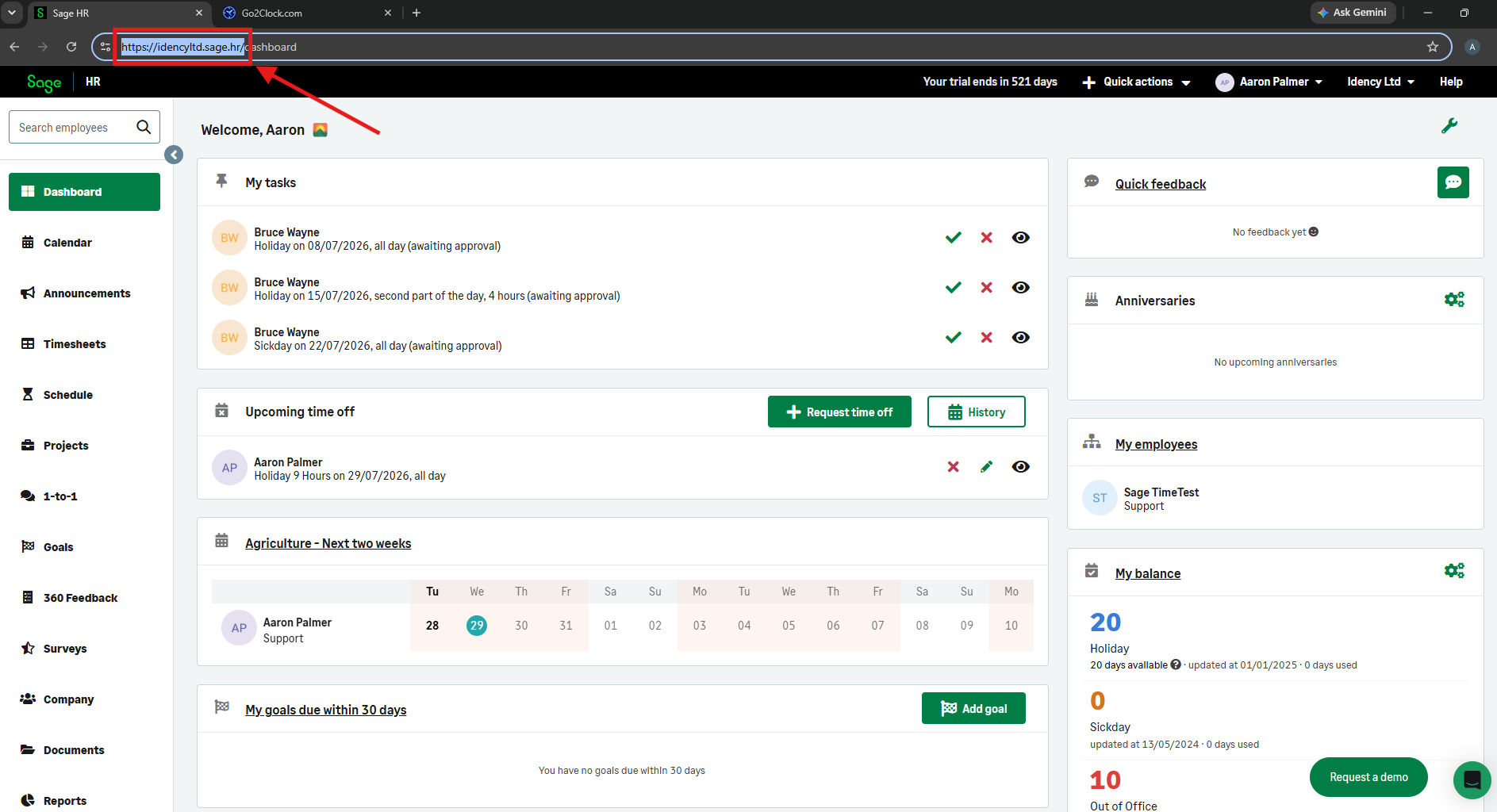Reload the page in browser
Viewport: 1497px width, 812px height.
tap(71, 47)
